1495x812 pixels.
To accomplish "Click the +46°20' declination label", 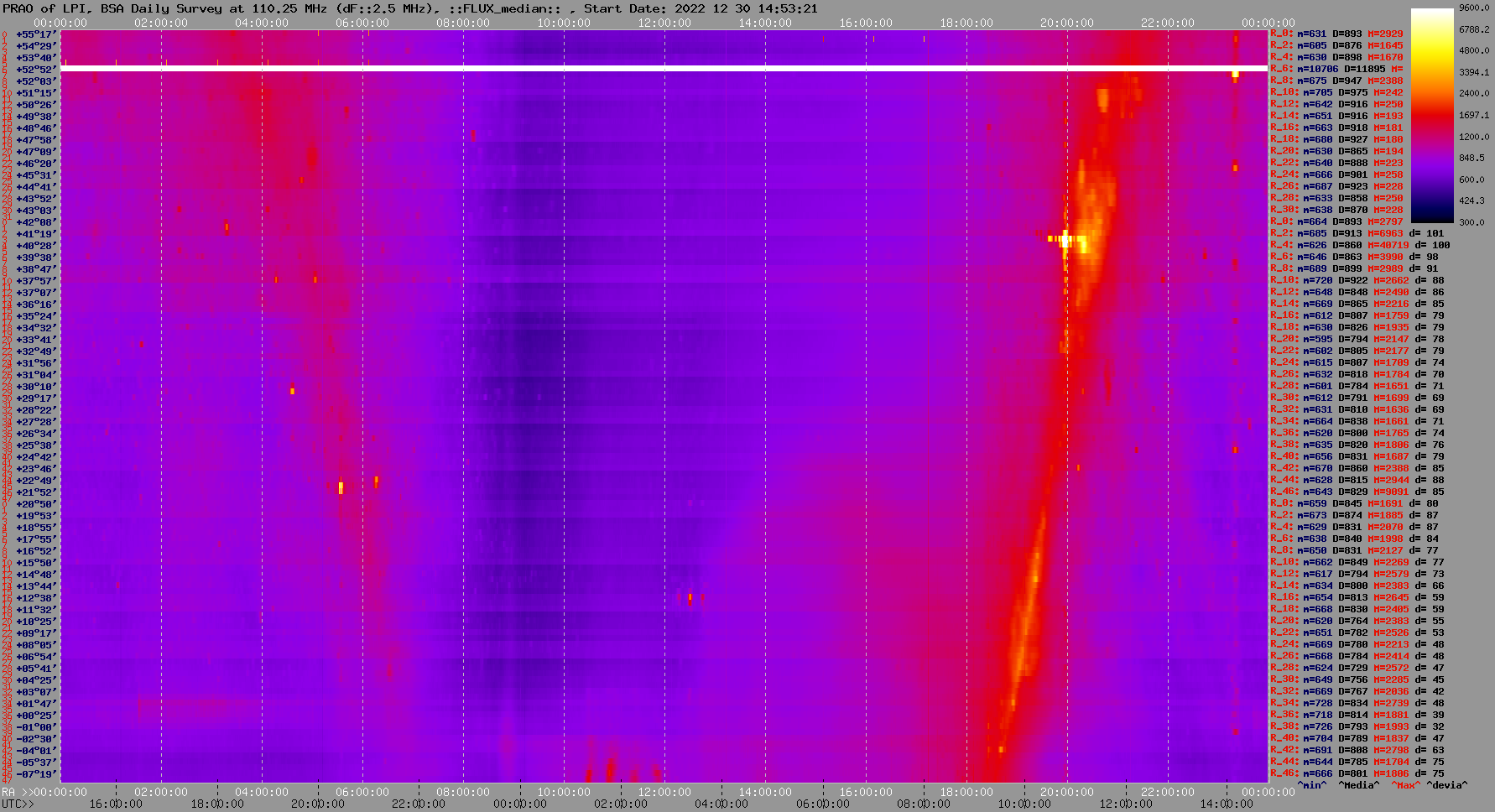I will point(36,164).
